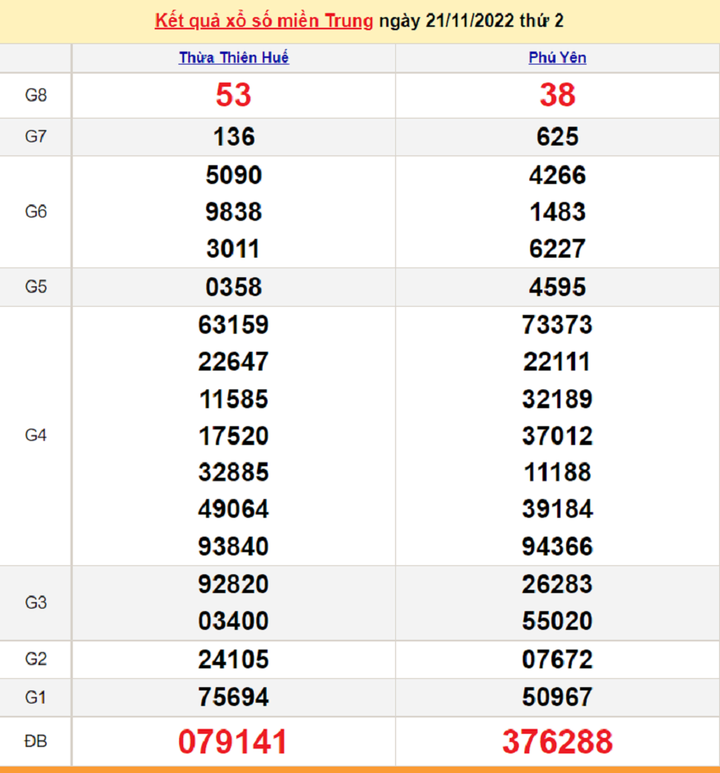The height and width of the screenshot is (773, 720).
Task: Click the G4 row label
Action: (36, 436)
